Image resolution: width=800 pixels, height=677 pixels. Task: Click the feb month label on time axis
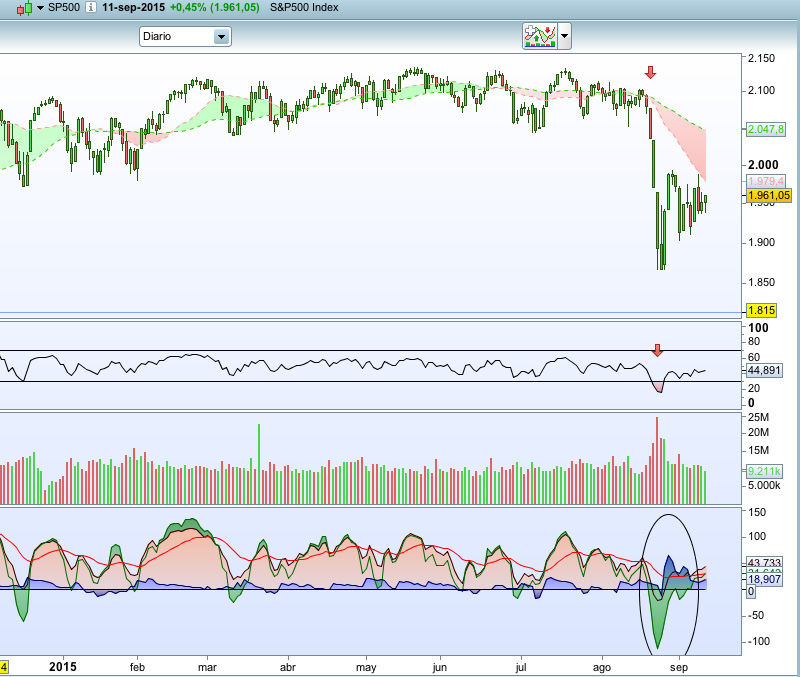point(137,667)
